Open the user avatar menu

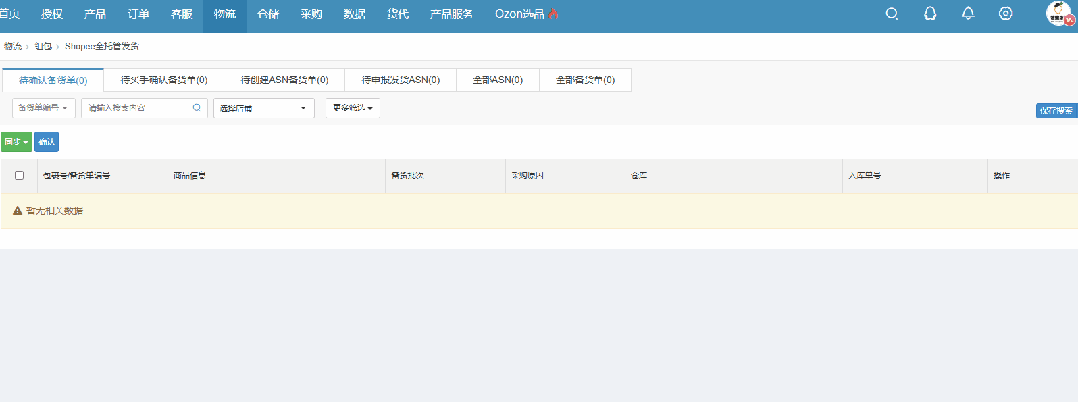tap(1059, 14)
